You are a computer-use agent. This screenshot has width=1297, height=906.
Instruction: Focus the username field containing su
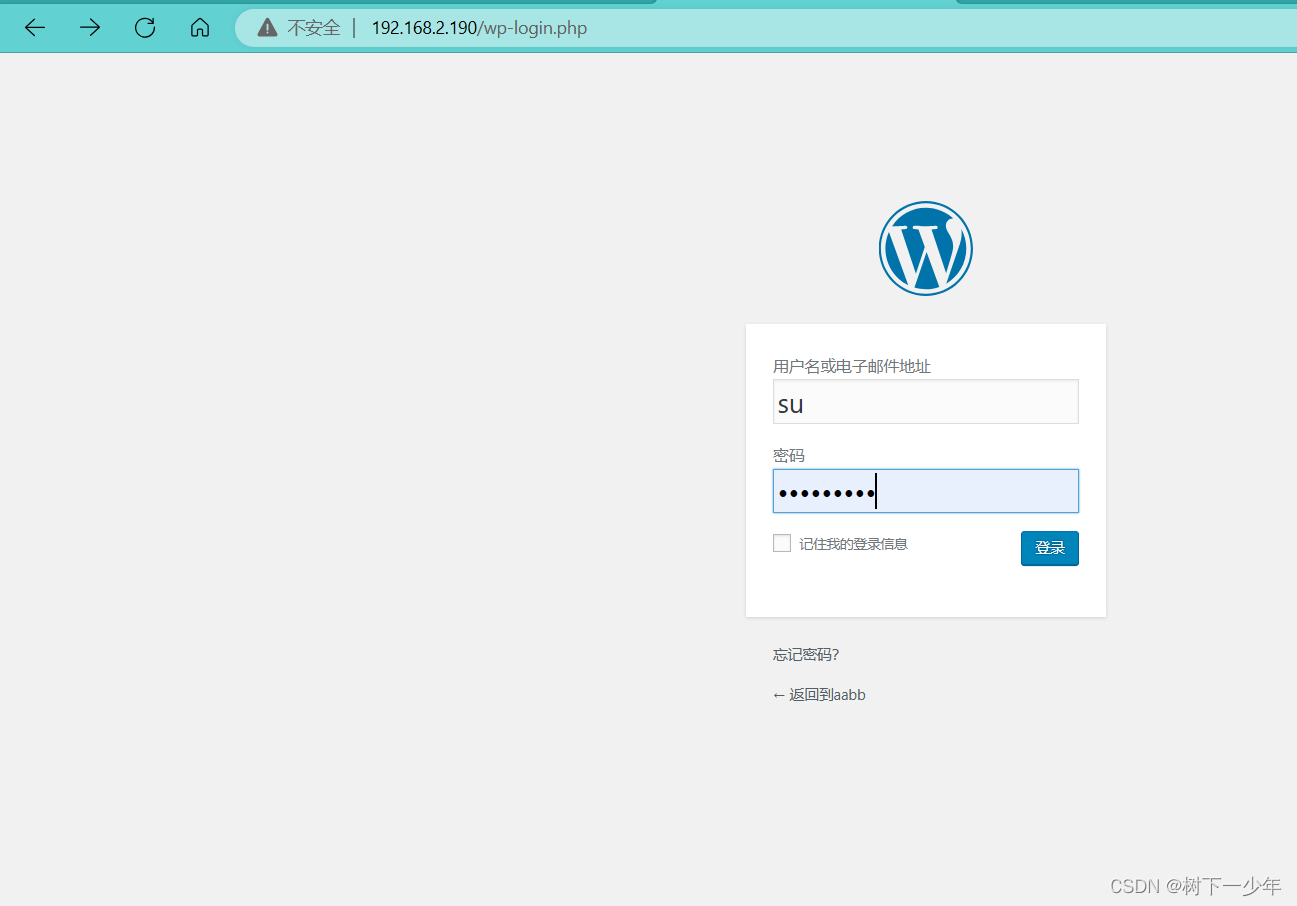click(x=926, y=402)
